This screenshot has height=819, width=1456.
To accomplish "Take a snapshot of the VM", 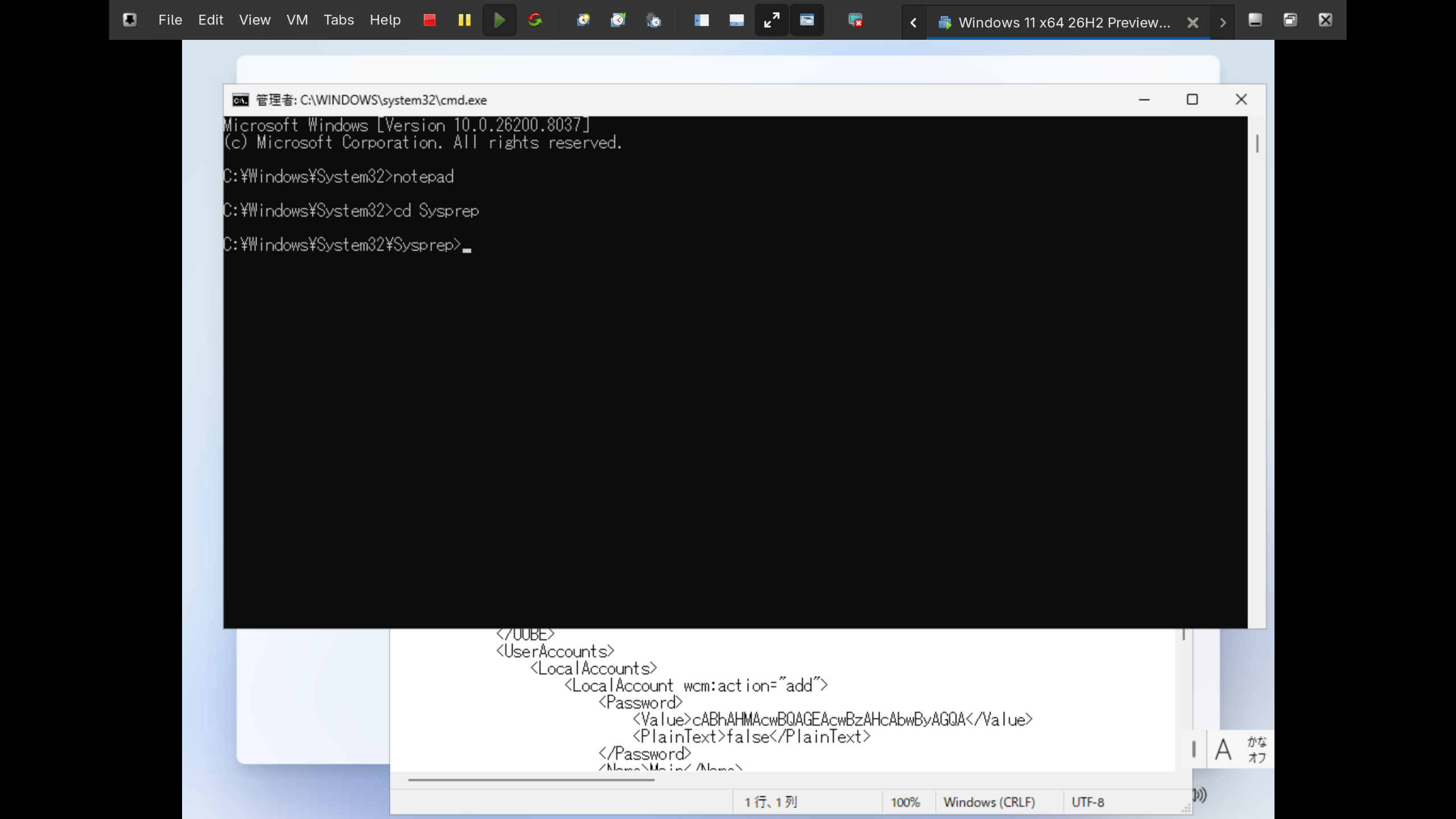I will point(583,20).
